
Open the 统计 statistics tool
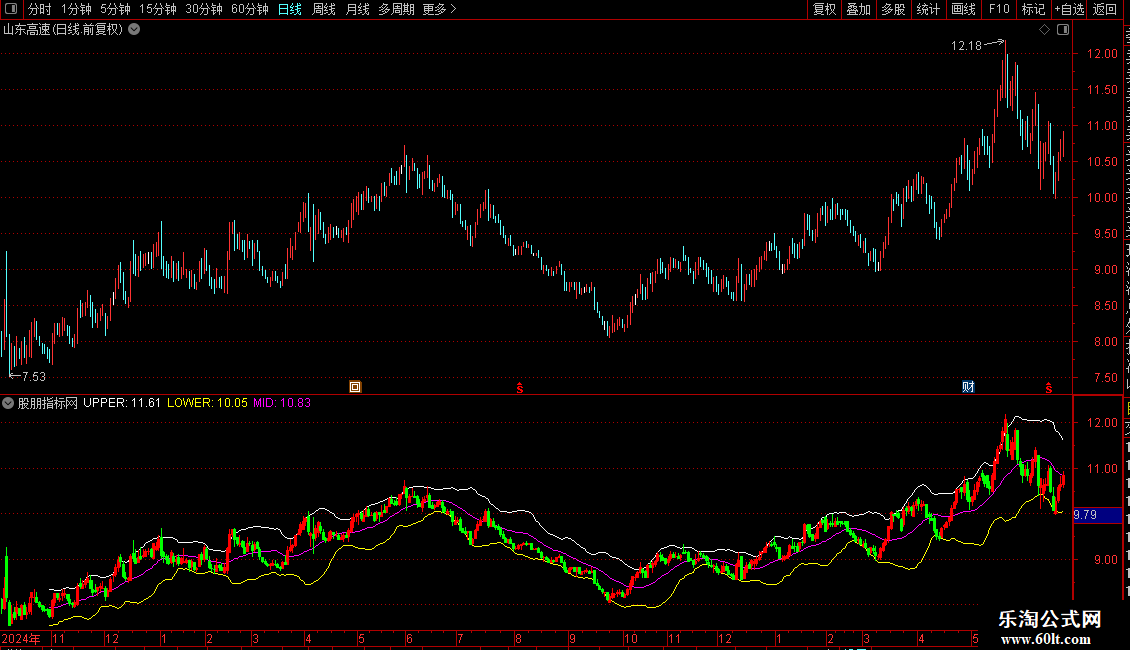tap(927, 9)
